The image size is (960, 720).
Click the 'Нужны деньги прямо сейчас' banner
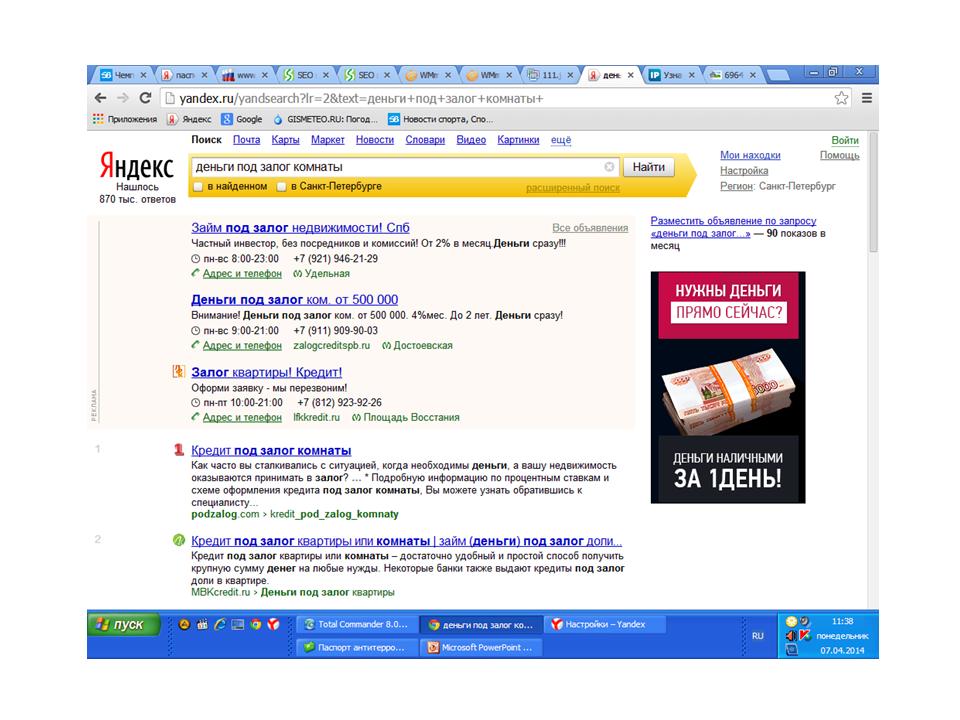[728, 387]
